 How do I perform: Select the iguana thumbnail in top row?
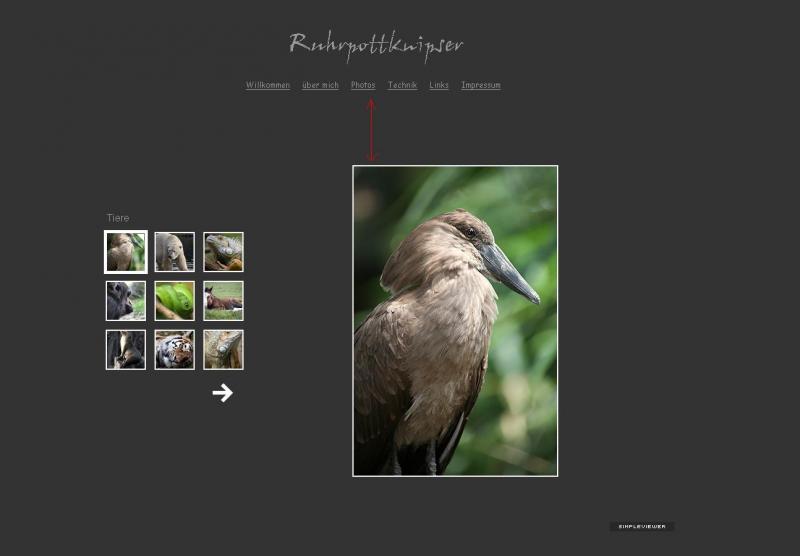pos(223,252)
